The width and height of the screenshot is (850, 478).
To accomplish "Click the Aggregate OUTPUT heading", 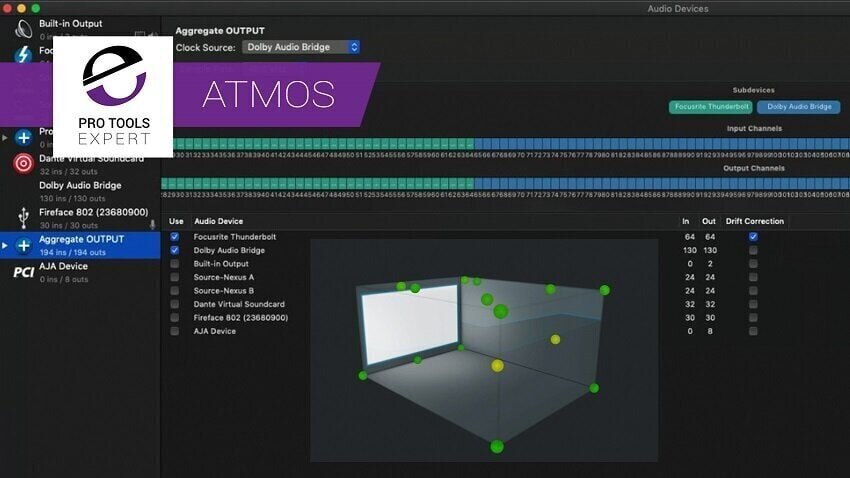I will click(220, 31).
